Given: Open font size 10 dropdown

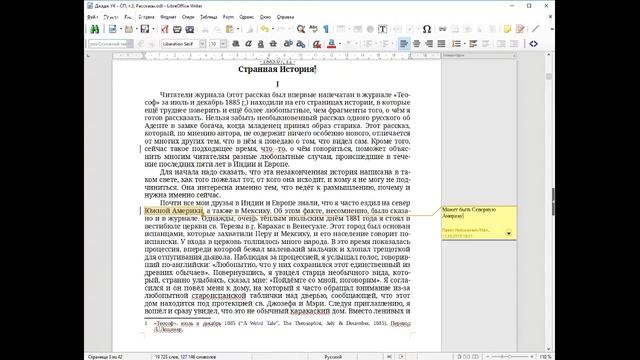Looking at the screenshot, I should coord(223,44).
